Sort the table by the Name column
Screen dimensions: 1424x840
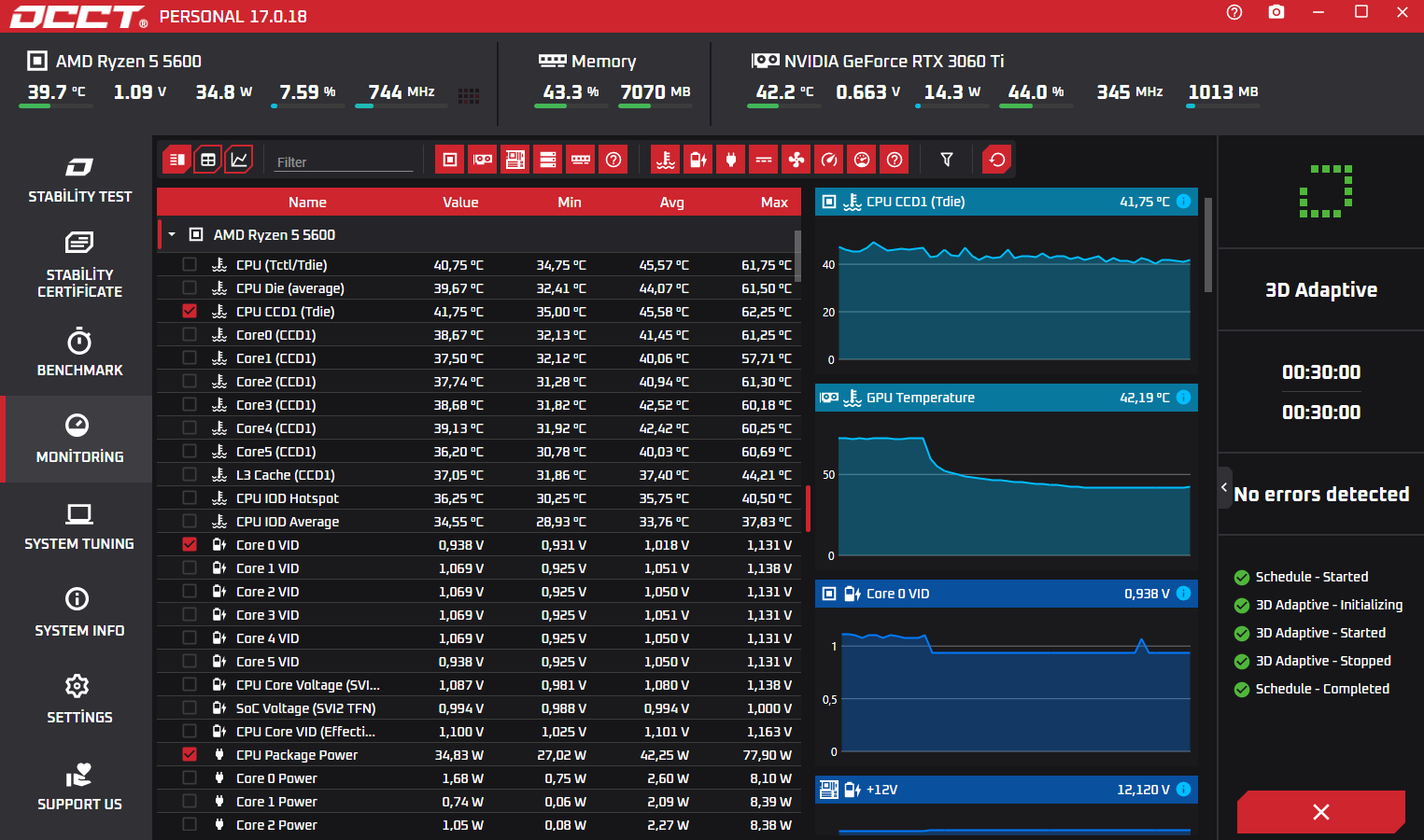pyautogui.click(x=307, y=203)
